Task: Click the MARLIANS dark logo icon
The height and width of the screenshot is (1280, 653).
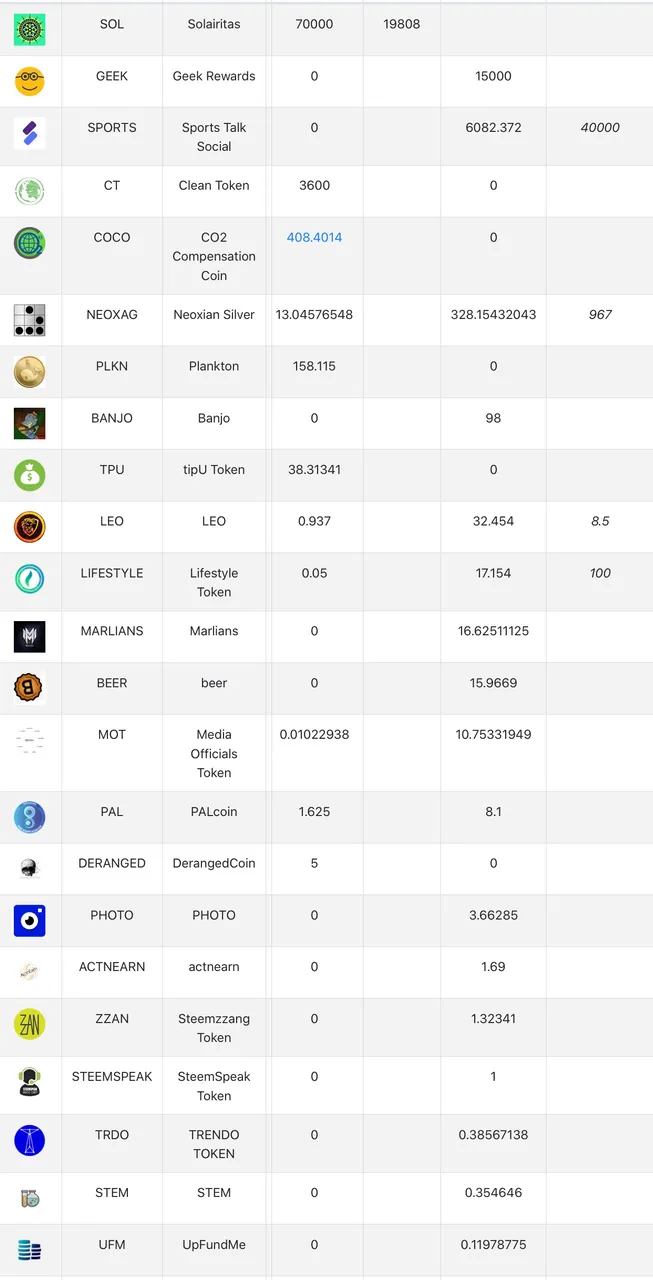Action: click(x=30, y=637)
